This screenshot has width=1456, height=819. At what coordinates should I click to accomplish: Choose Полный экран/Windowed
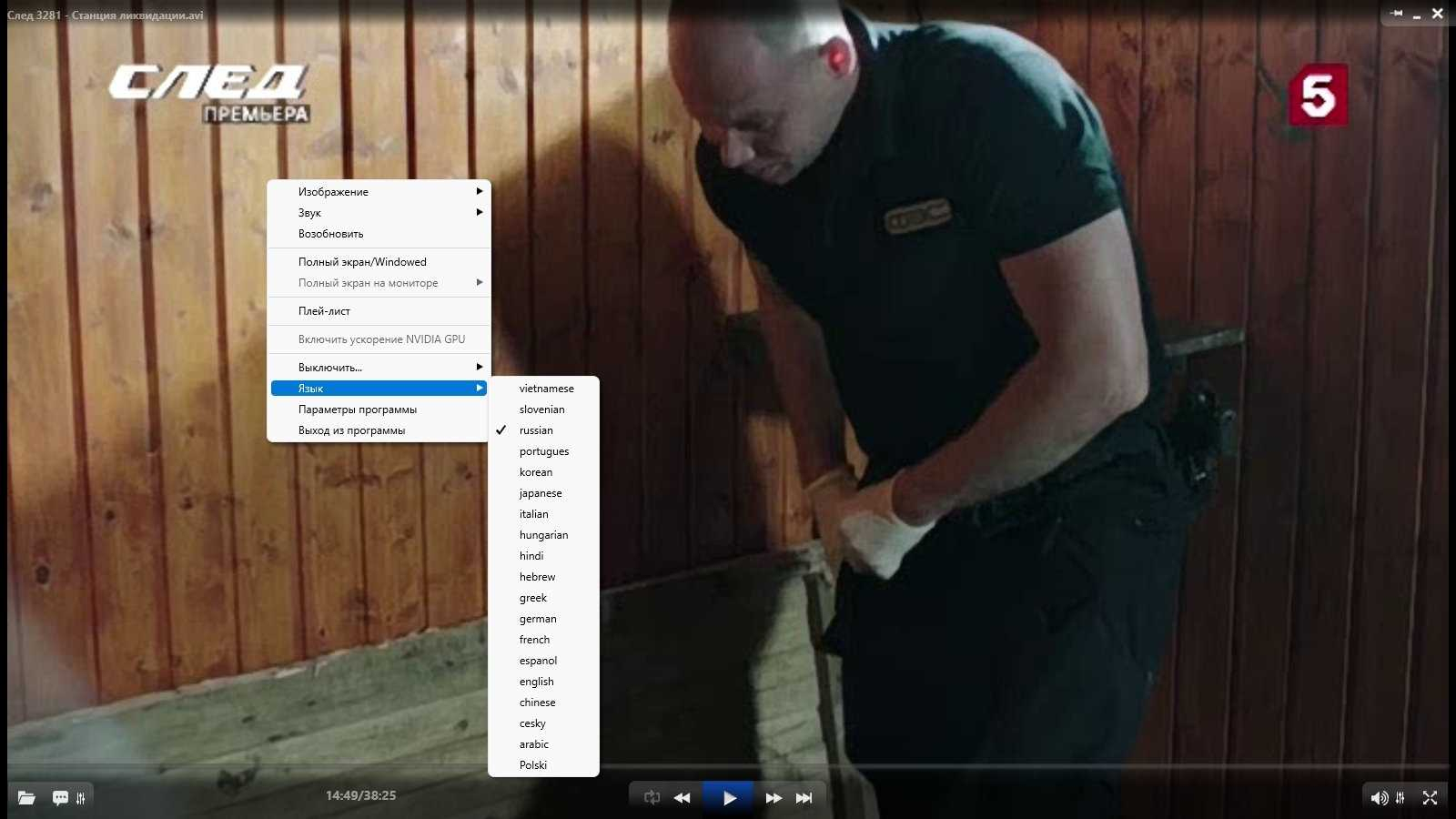(x=379, y=262)
